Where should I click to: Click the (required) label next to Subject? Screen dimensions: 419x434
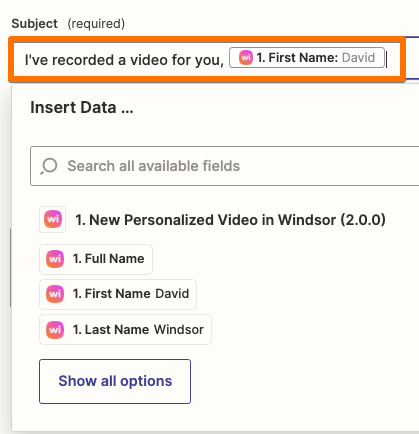click(x=96, y=24)
